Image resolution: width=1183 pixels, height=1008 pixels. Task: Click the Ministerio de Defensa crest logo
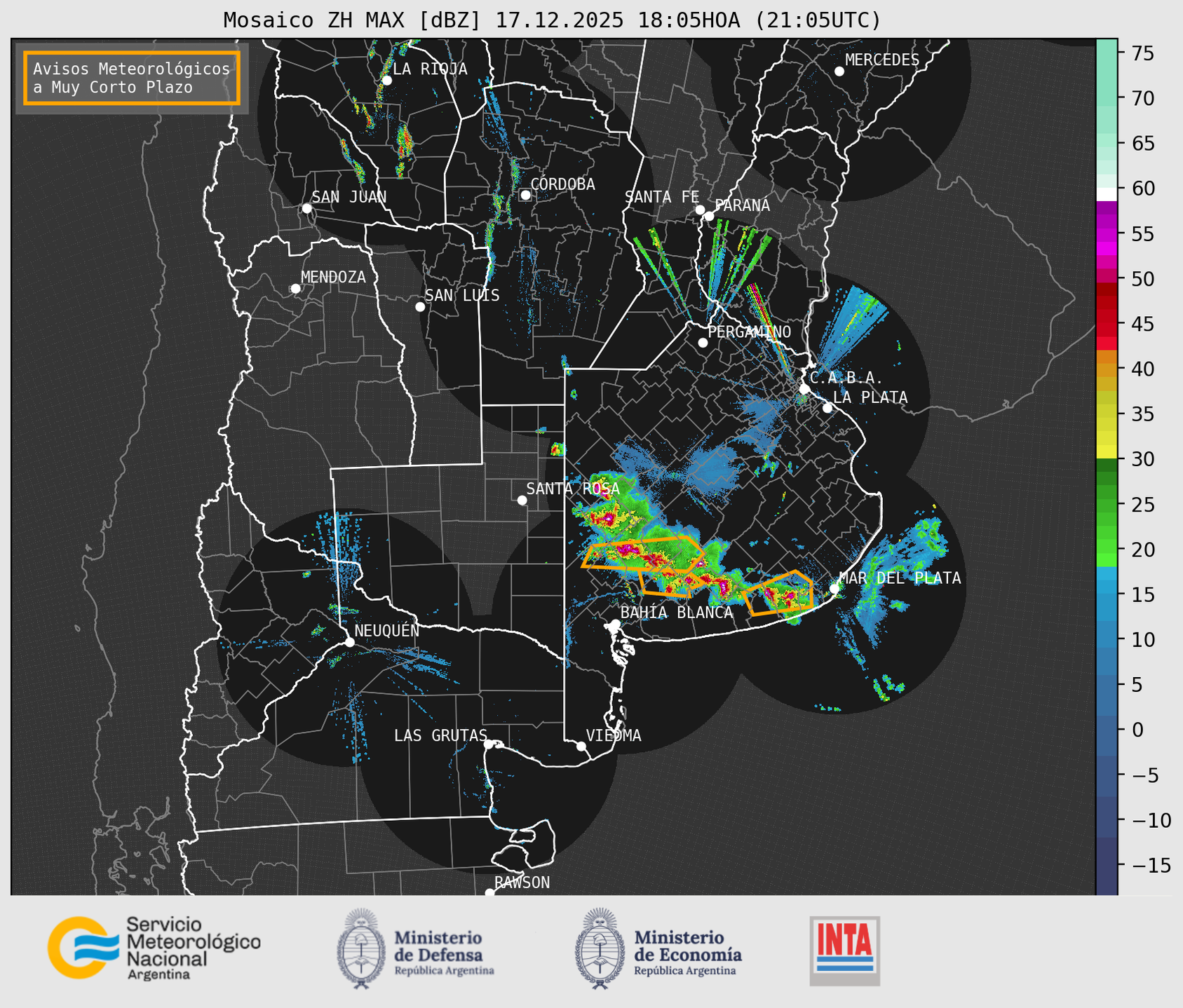pos(361,948)
